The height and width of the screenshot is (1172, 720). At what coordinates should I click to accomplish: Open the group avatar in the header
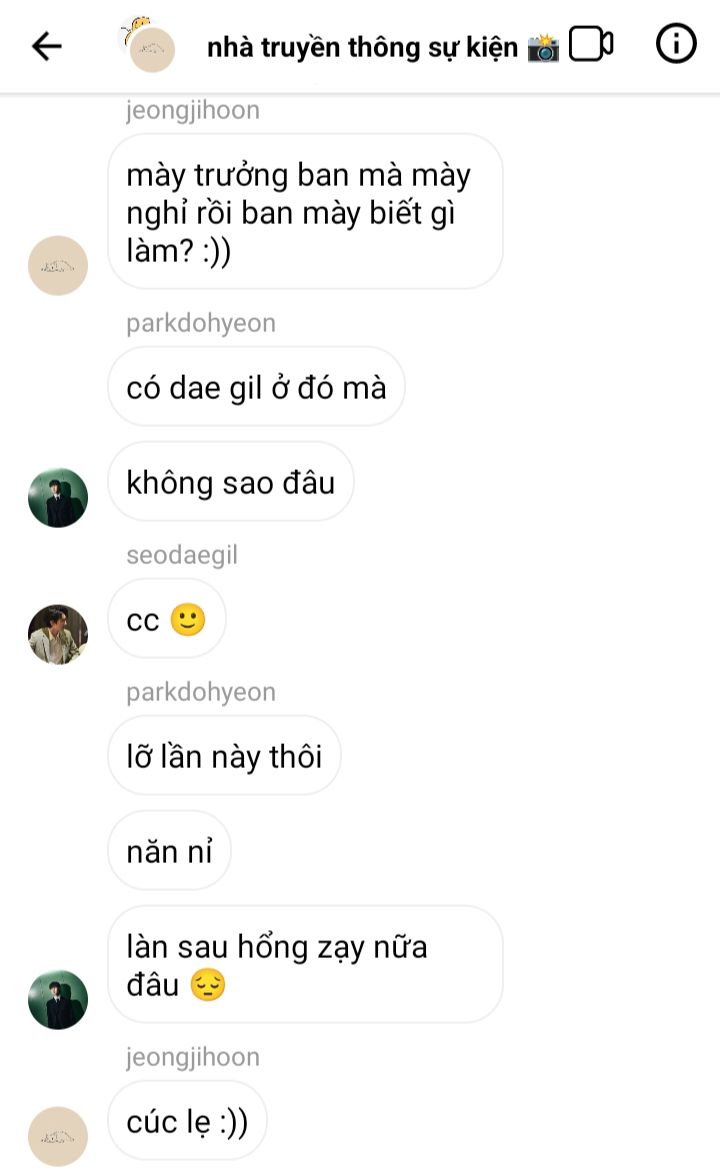click(x=151, y=48)
